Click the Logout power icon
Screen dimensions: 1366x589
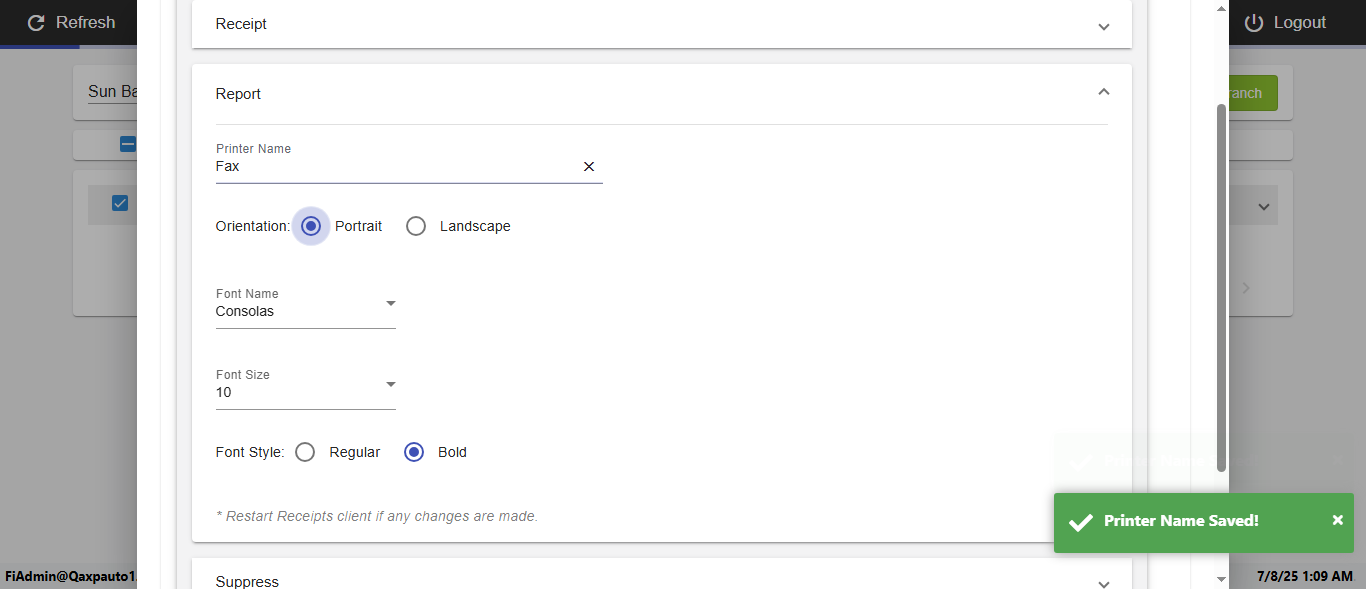1254,22
